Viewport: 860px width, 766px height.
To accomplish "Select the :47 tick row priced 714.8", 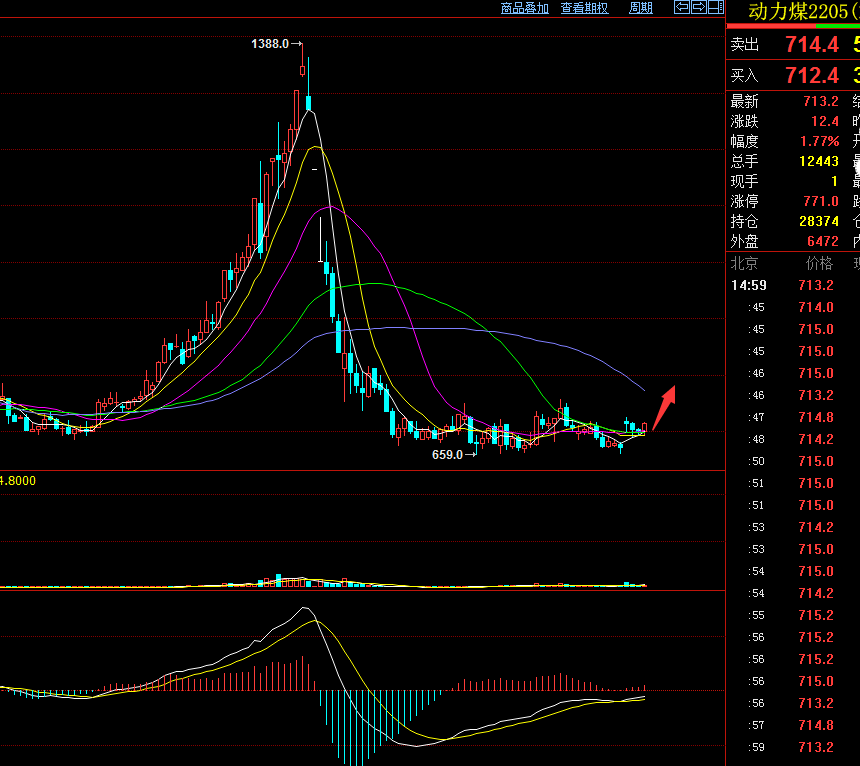I will [793, 417].
